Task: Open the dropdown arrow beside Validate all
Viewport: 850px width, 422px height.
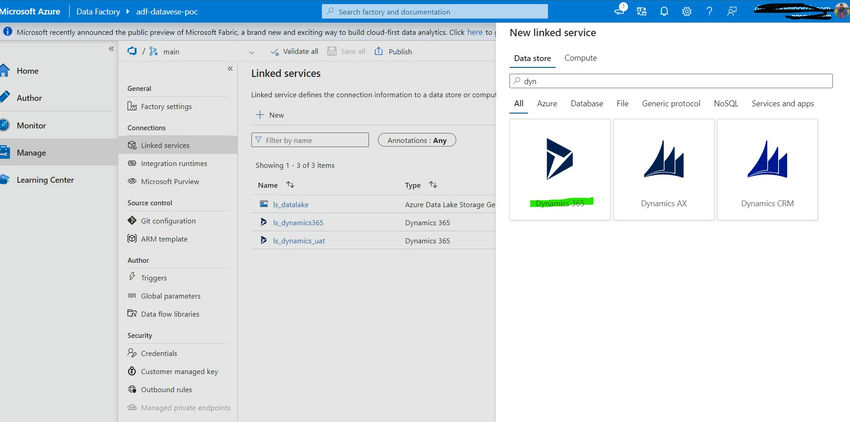Action: pos(251,52)
